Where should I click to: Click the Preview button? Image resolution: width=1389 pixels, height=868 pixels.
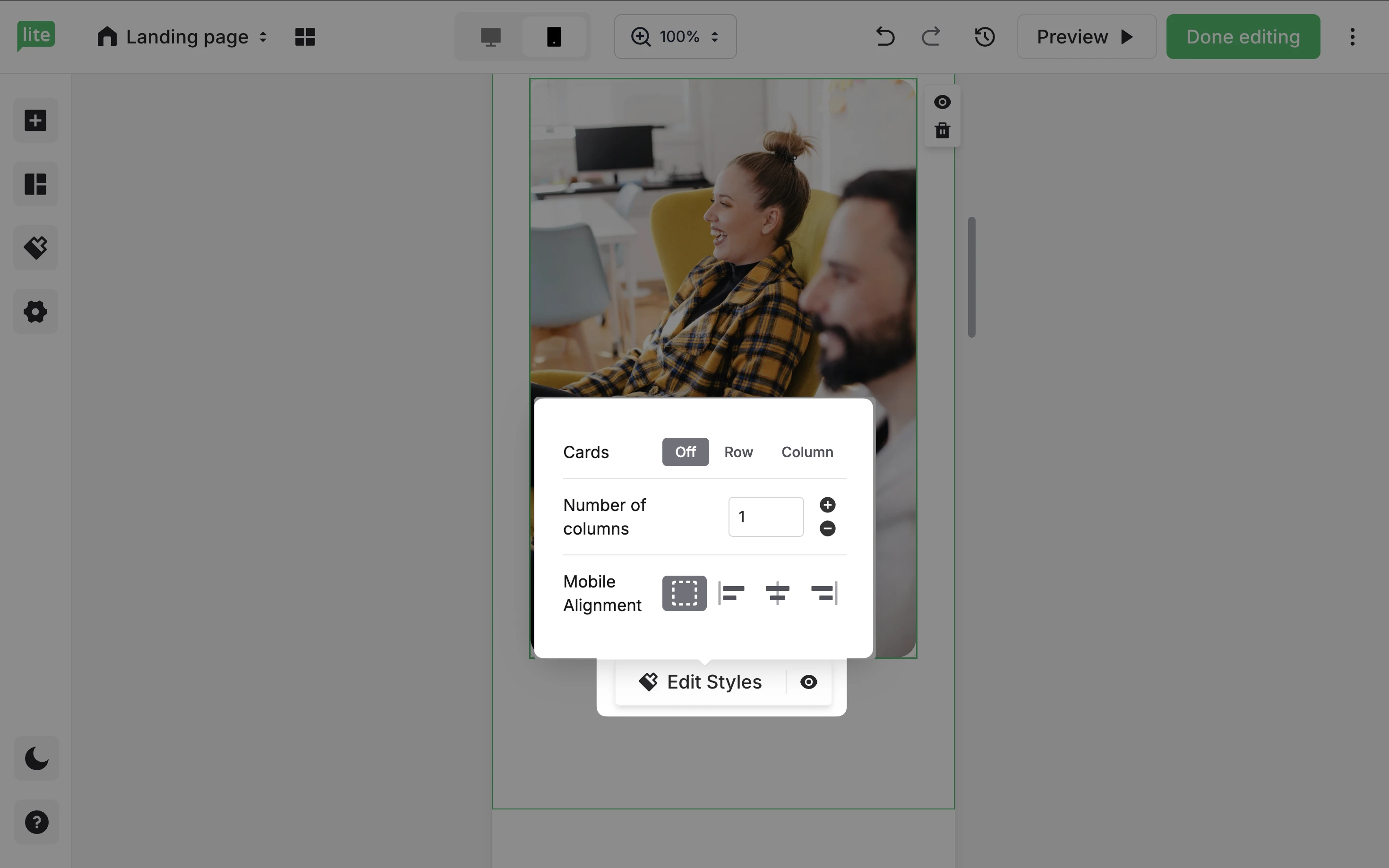click(x=1086, y=37)
